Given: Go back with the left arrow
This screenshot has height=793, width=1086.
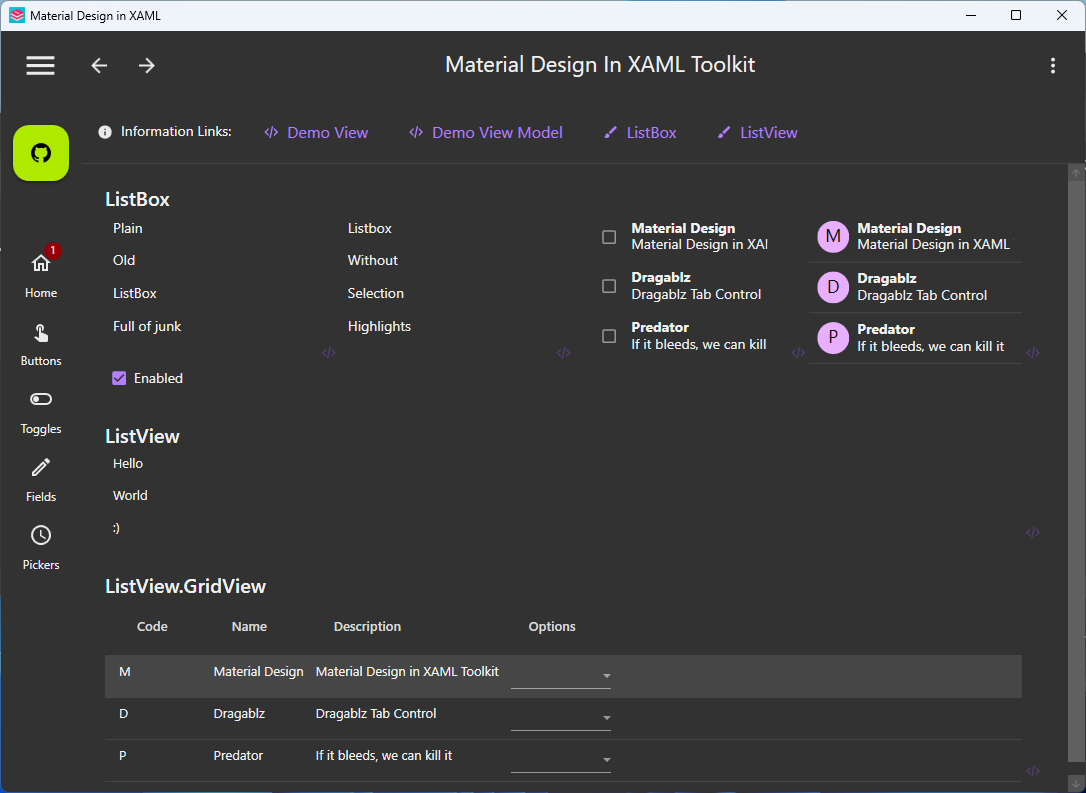Looking at the screenshot, I should click(100, 65).
